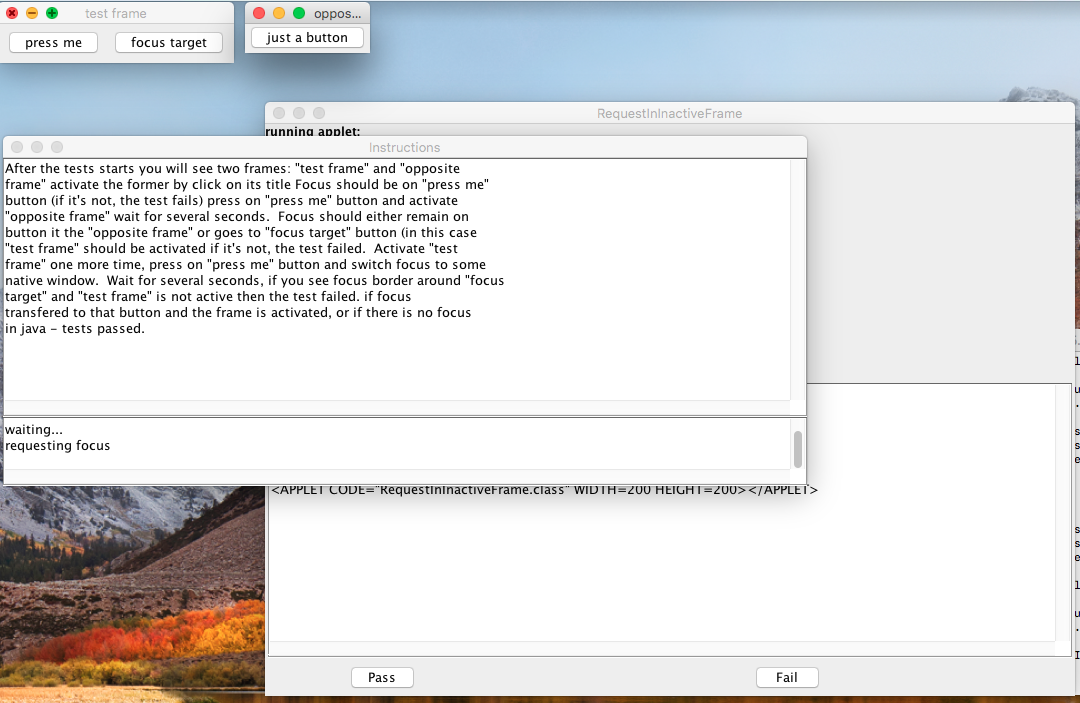Mark the test as Fail
This screenshot has width=1080, height=703.
(787, 678)
